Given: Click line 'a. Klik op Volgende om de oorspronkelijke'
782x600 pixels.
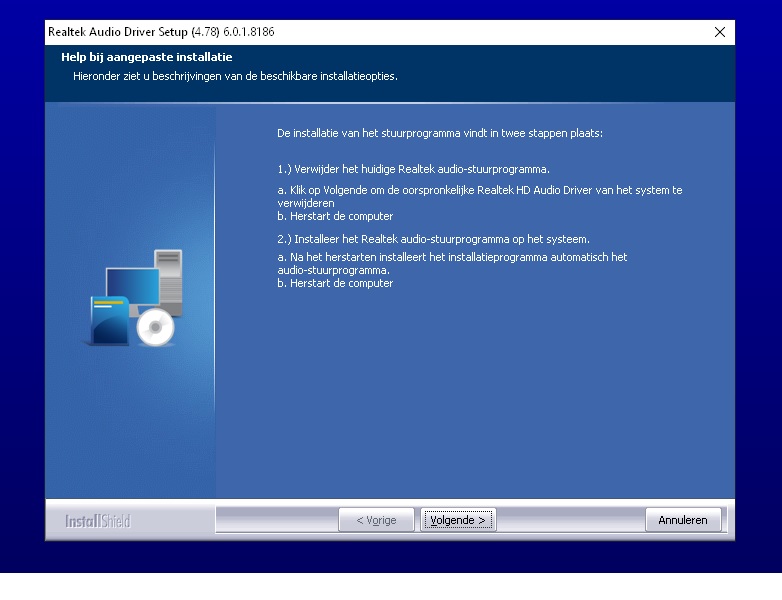Looking at the screenshot, I should [376, 190].
